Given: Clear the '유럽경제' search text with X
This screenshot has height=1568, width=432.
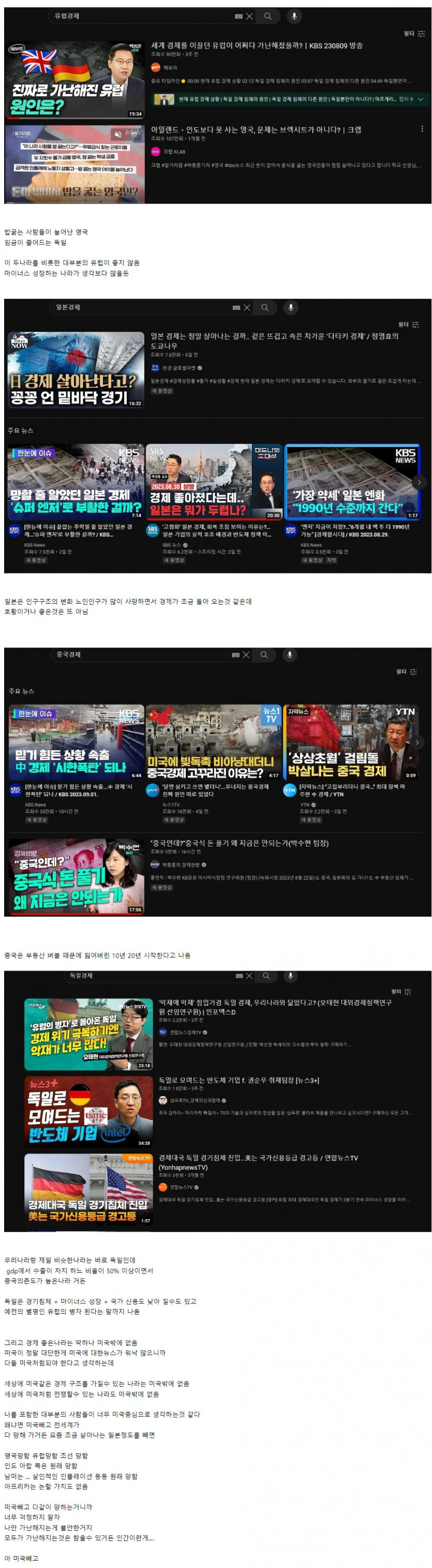Looking at the screenshot, I should coord(249,17).
